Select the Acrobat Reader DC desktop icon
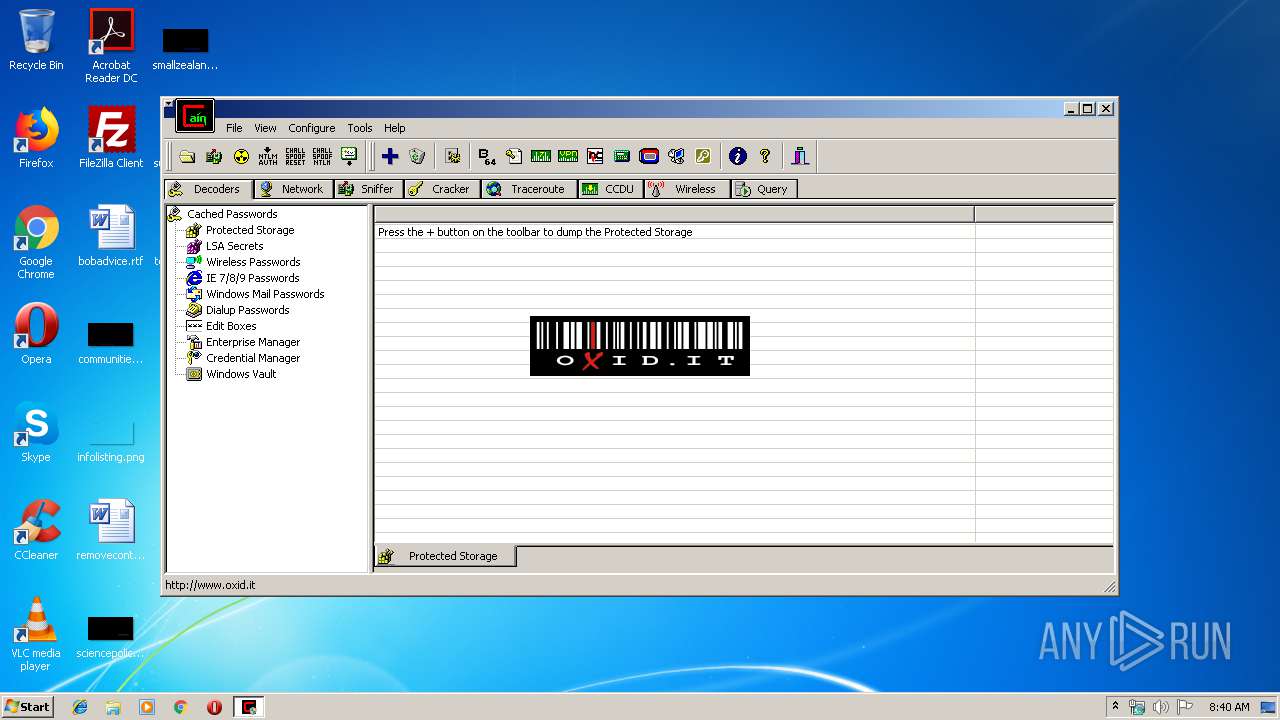 111,46
